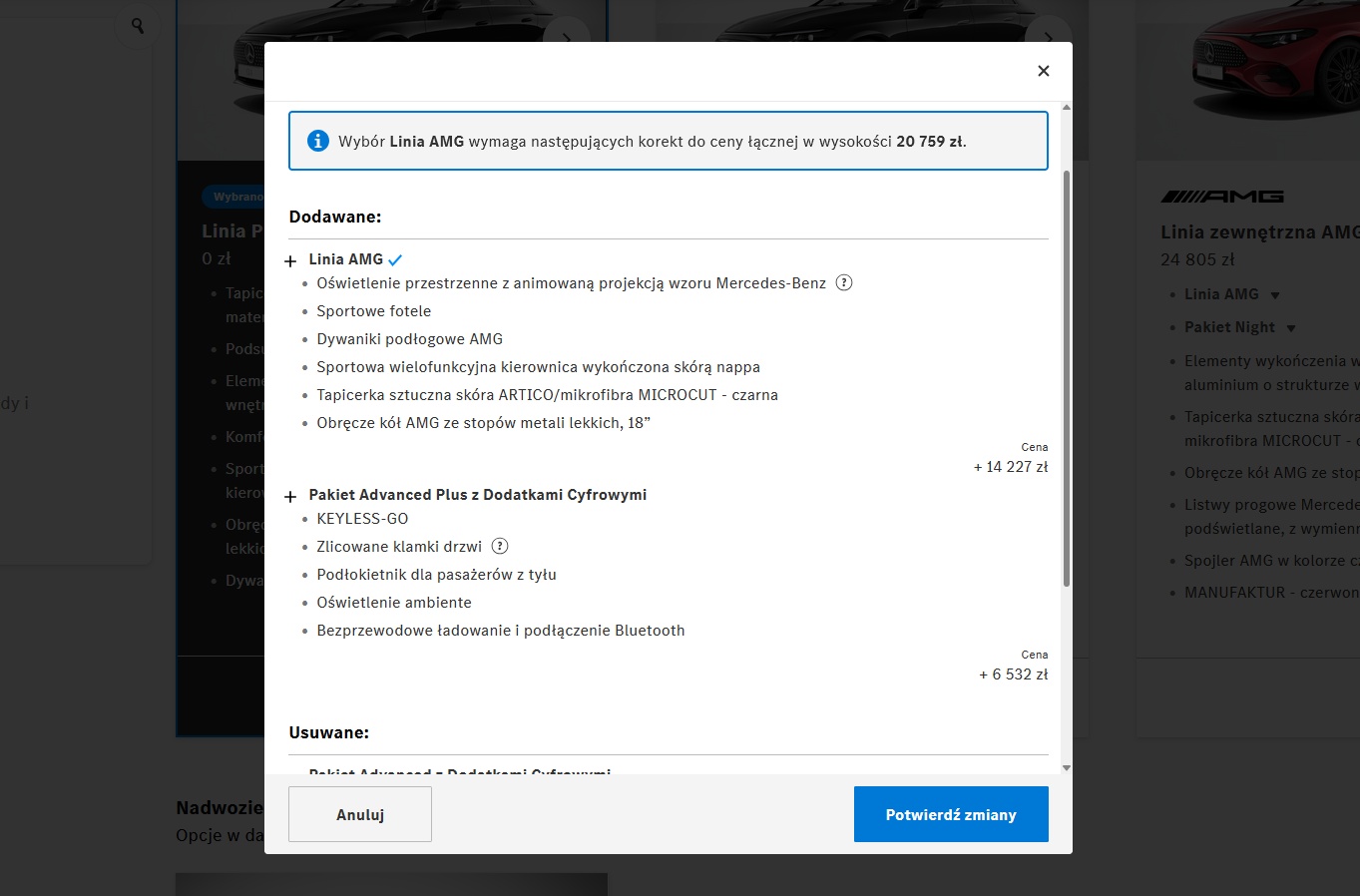Expand Pakiet Night dropdown in right card

point(1291,328)
